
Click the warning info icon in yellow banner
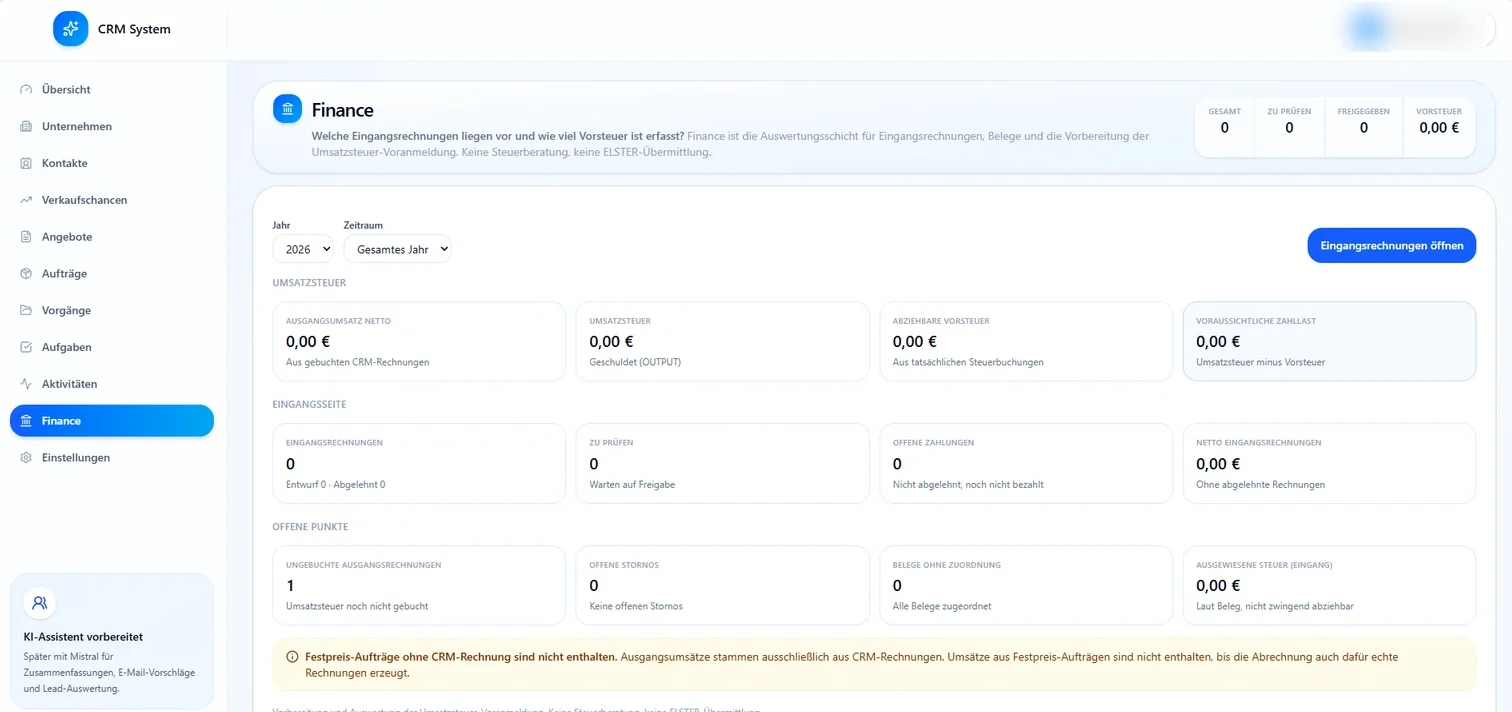(292, 657)
